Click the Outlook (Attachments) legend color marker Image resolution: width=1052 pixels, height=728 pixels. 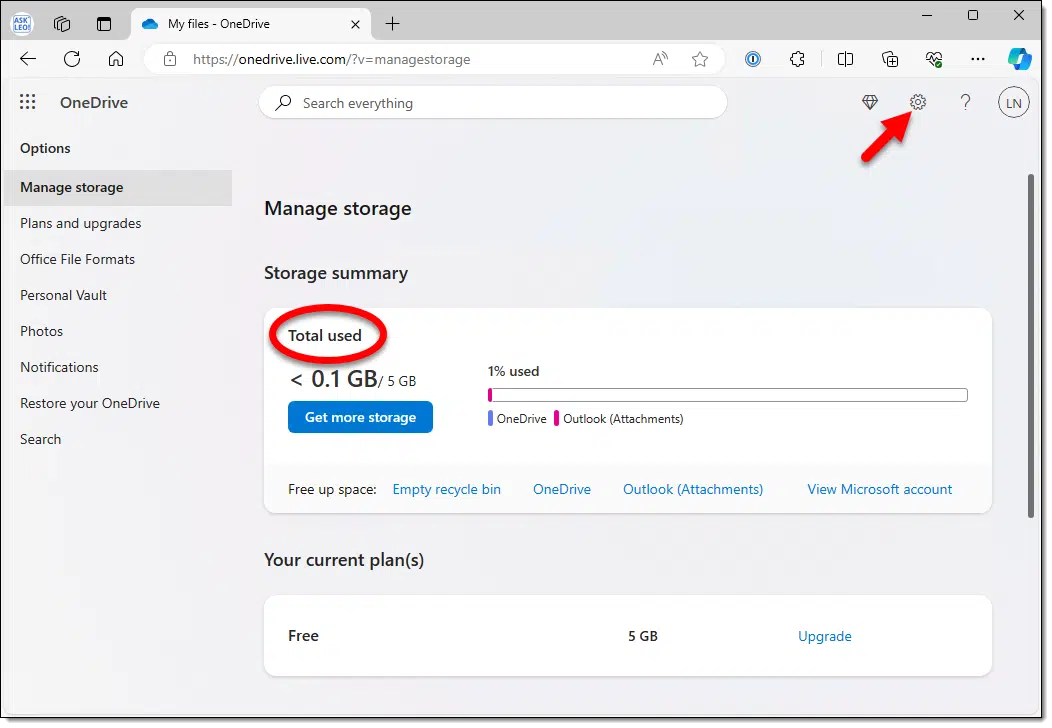click(556, 419)
